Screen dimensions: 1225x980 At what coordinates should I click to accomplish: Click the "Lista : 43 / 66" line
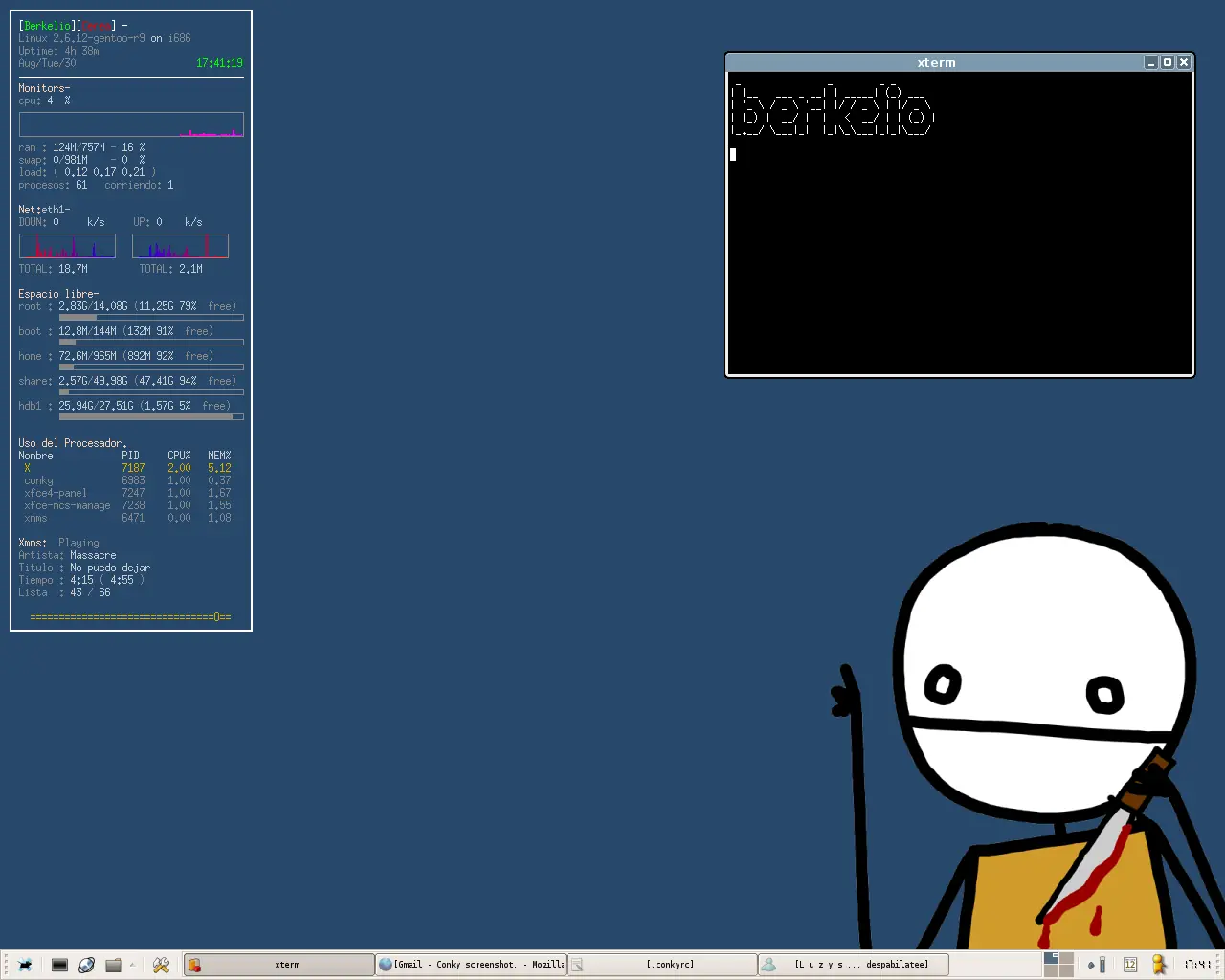pos(64,592)
